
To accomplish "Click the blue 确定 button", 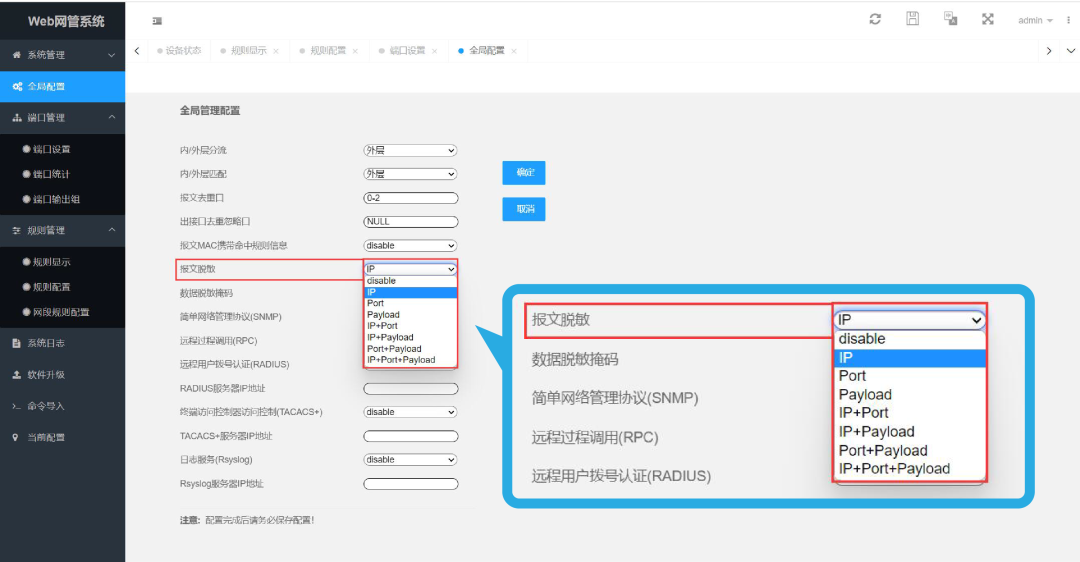I will click(x=524, y=173).
